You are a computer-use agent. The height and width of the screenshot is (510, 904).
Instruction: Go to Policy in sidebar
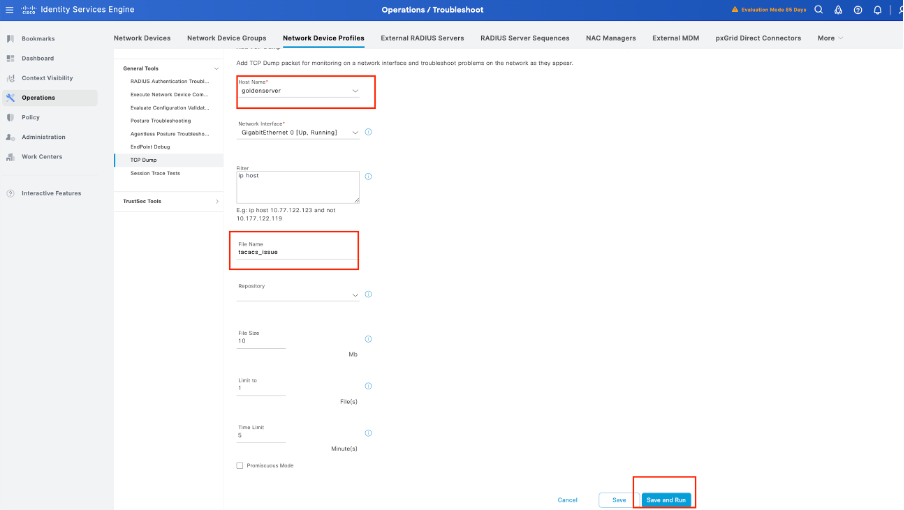31,118
